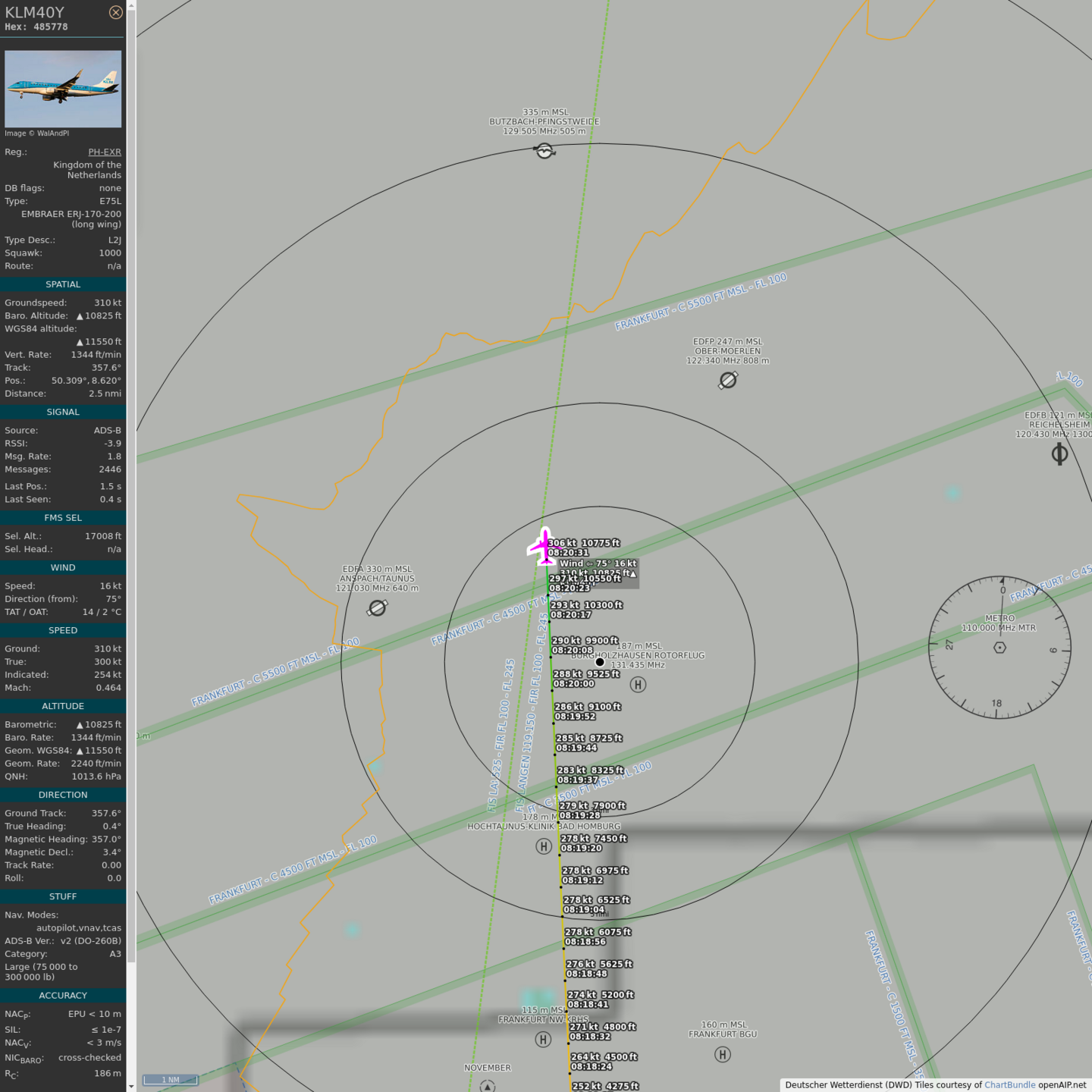Click the Reichelsheim EDFB airport icon

(1059, 454)
